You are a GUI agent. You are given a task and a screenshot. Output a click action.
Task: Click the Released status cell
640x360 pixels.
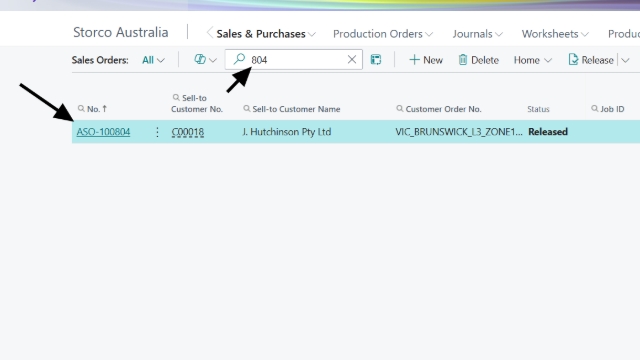pos(548,132)
